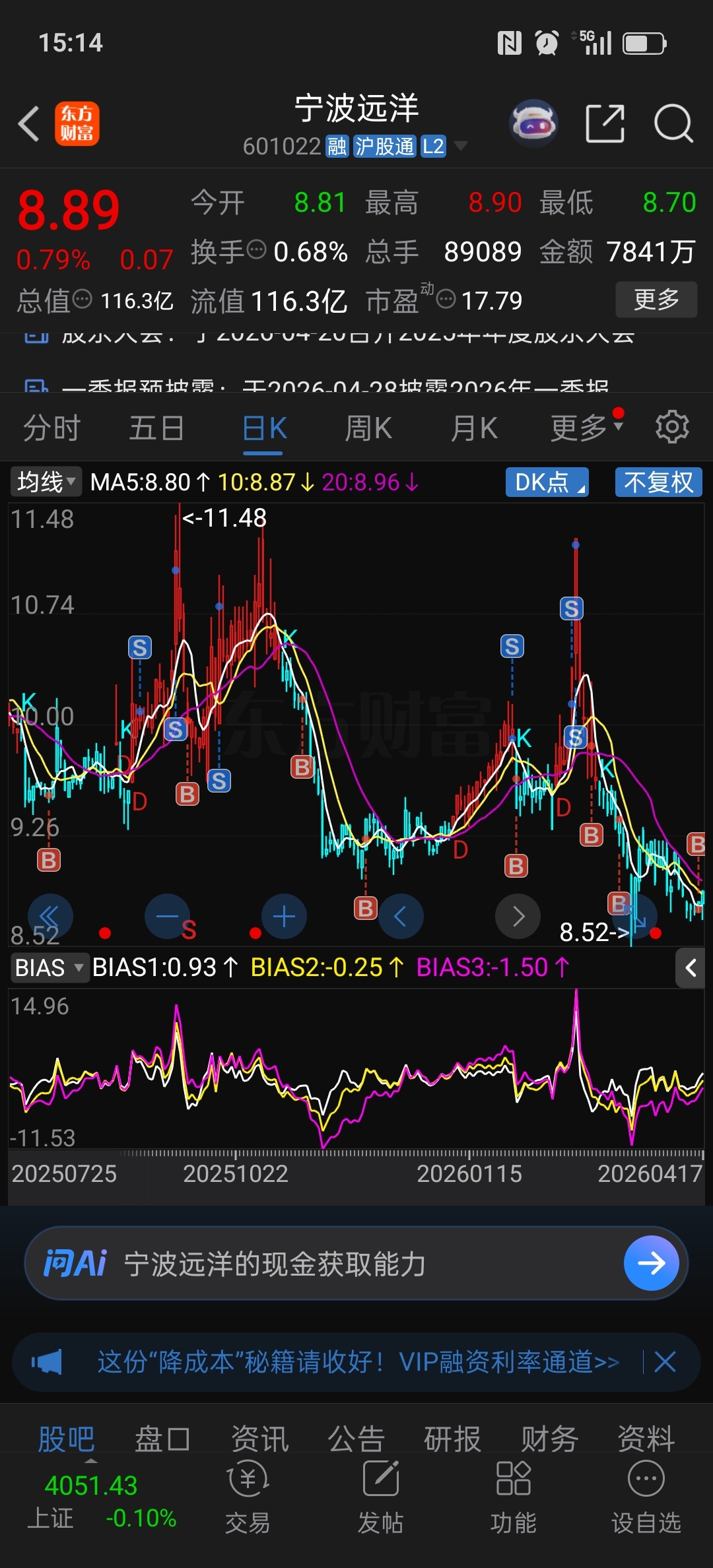The height and width of the screenshot is (1568, 713).
Task: Tap the 8.52 low price marker
Action: click(595, 932)
